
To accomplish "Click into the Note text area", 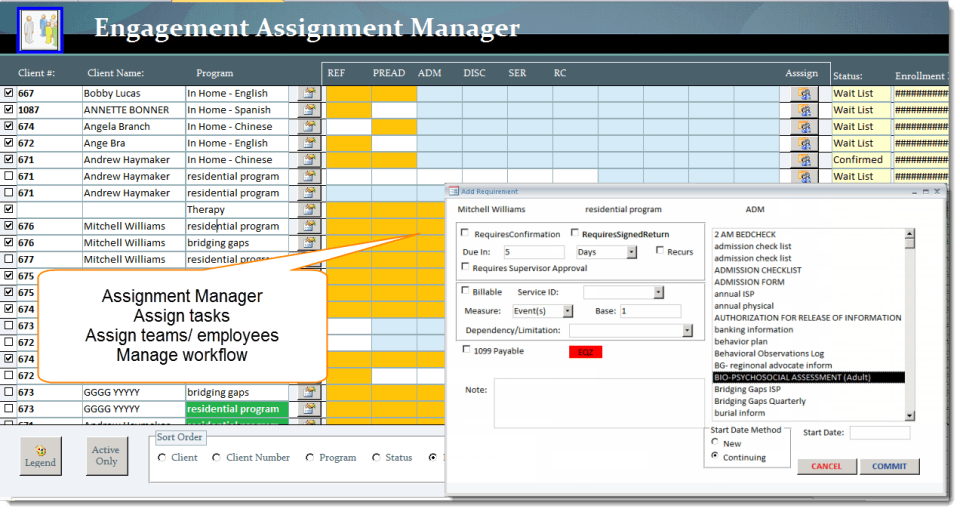I will click(599, 403).
